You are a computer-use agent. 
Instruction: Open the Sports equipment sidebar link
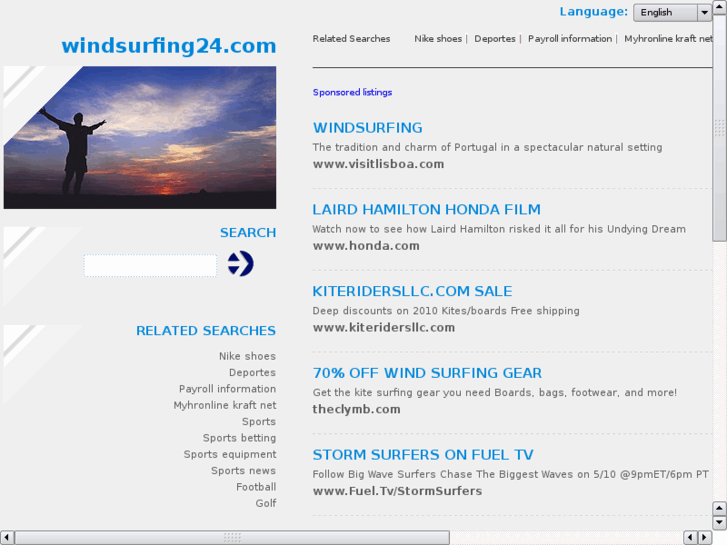click(230, 454)
